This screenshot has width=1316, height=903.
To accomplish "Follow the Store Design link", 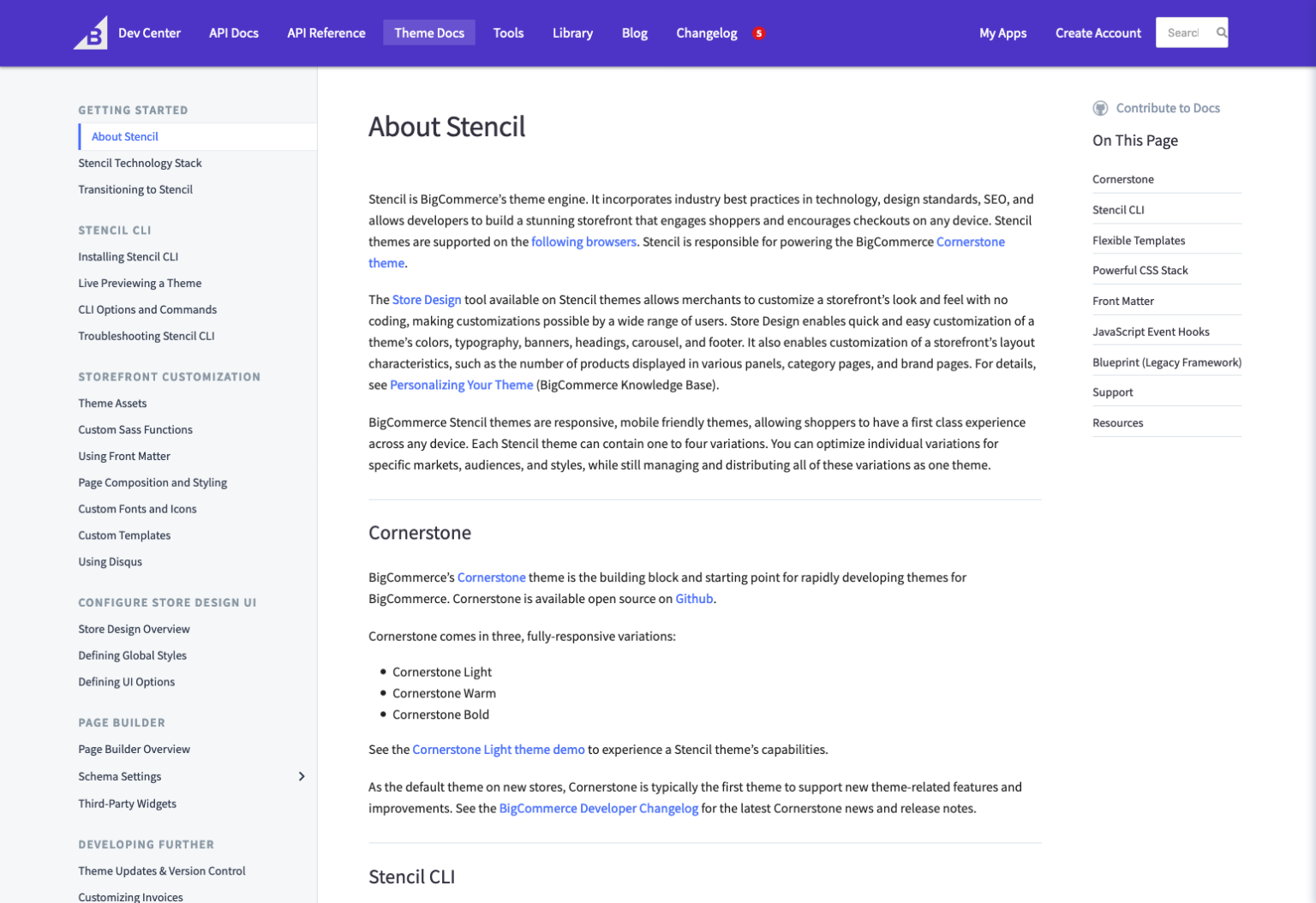I will pyautogui.click(x=426, y=300).
